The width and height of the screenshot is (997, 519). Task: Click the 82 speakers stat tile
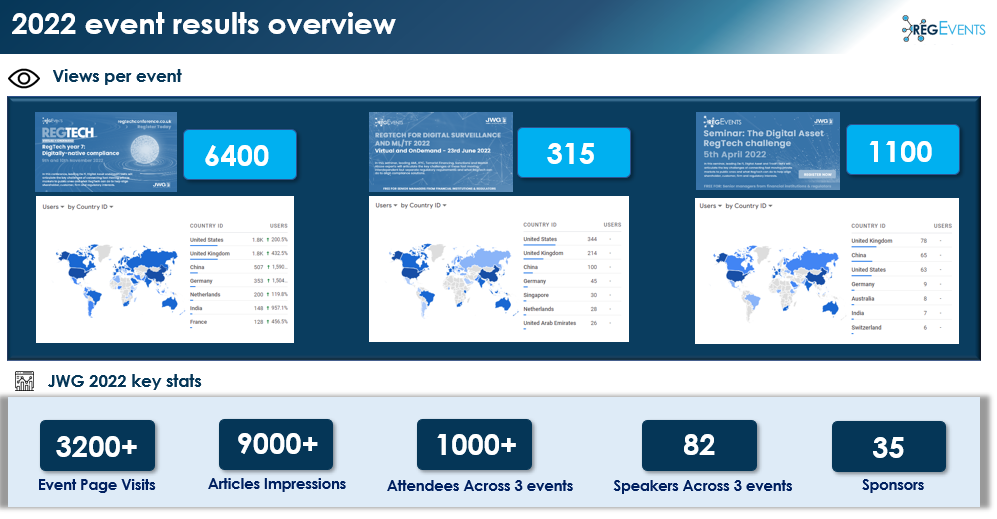click(x=699, y=445)
